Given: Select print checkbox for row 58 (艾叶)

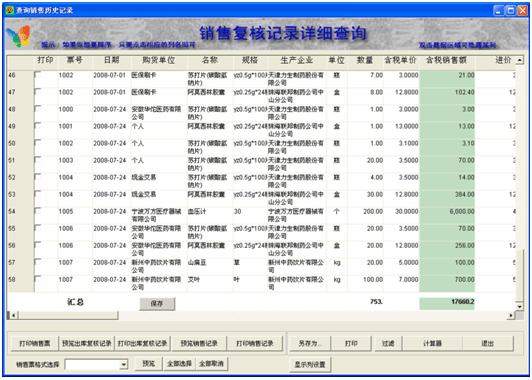Looking at the screenshot, I should [38, 279].
